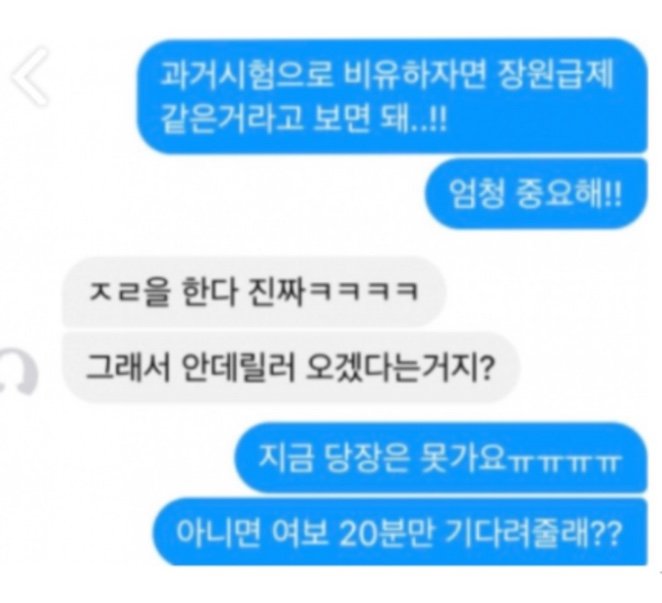The width and height of the screenshot is (662, 603).
Task: Tap the '아니면 여보 20분만 기다려줄래??' message
Action: pyautogui.click(x=400, y=531)
